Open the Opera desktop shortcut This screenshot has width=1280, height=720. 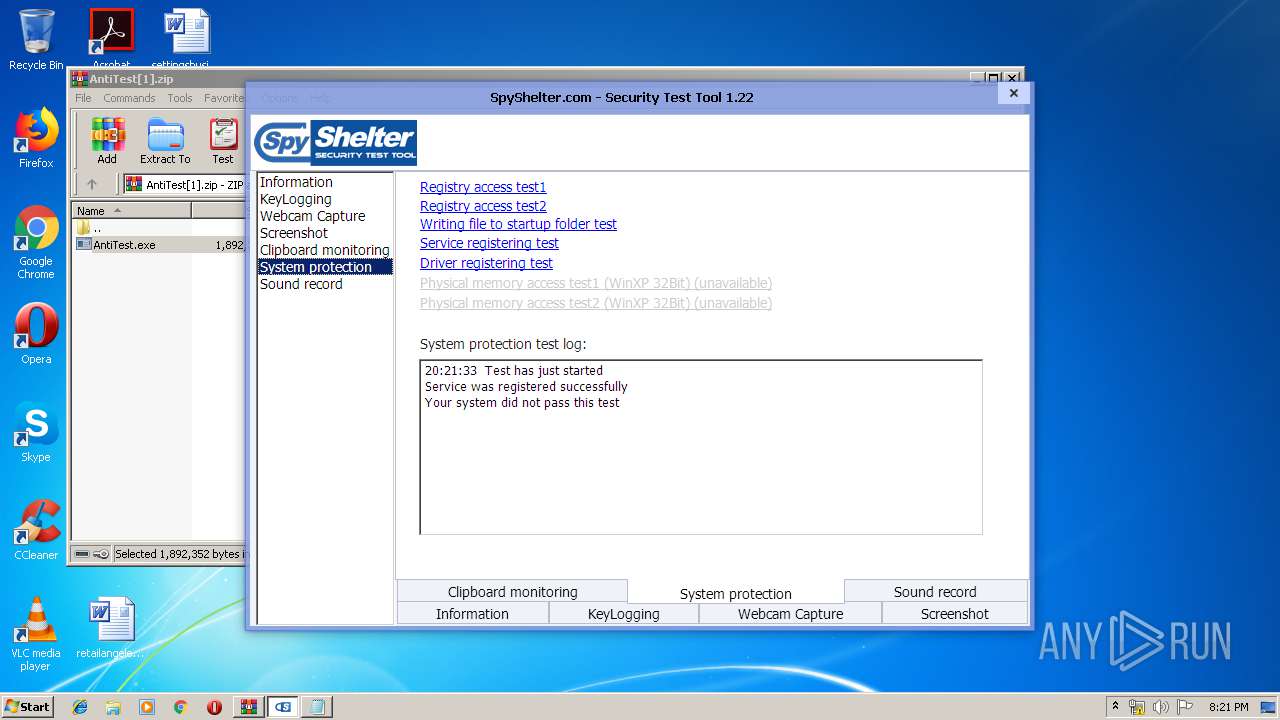pyautogui.click(x=36, y=334)
